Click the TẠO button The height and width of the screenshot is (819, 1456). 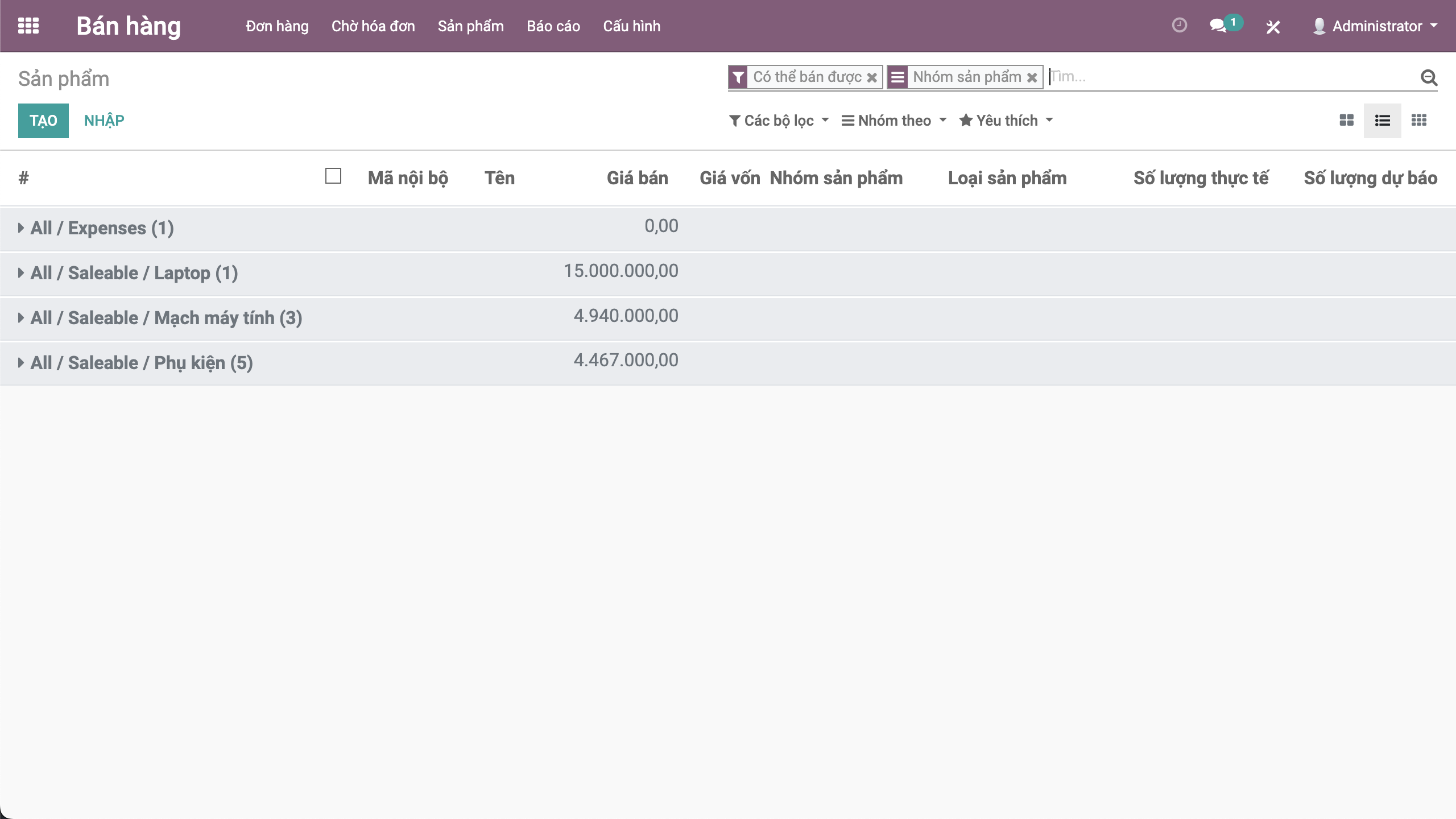43,121
